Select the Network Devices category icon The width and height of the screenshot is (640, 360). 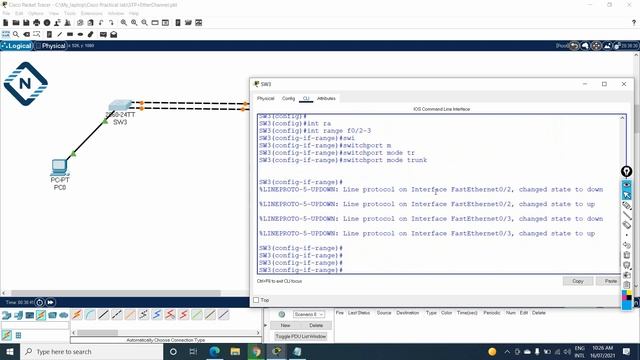7,315
